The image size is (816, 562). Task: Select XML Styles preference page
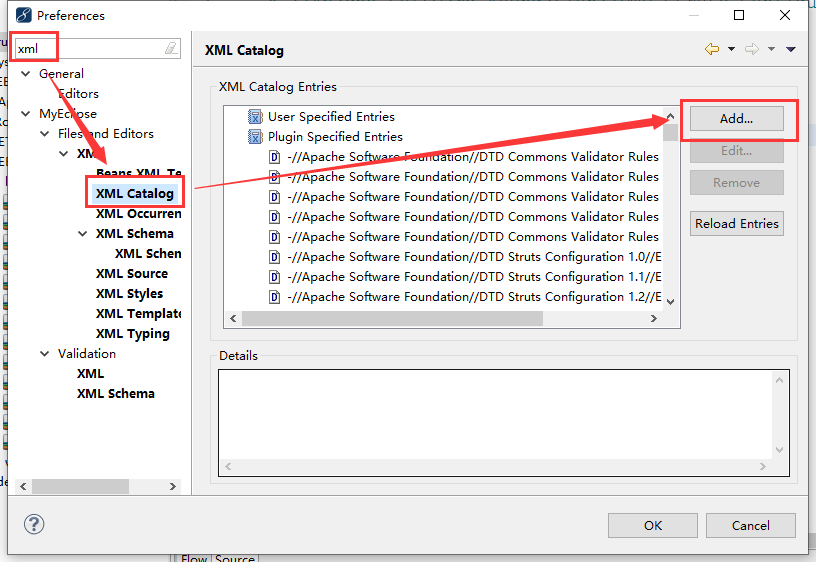tap(129, 294)
